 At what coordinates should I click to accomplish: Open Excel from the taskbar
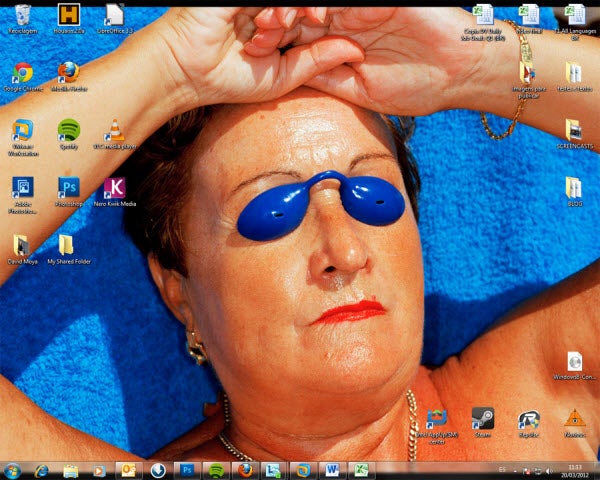click(360, 470)
